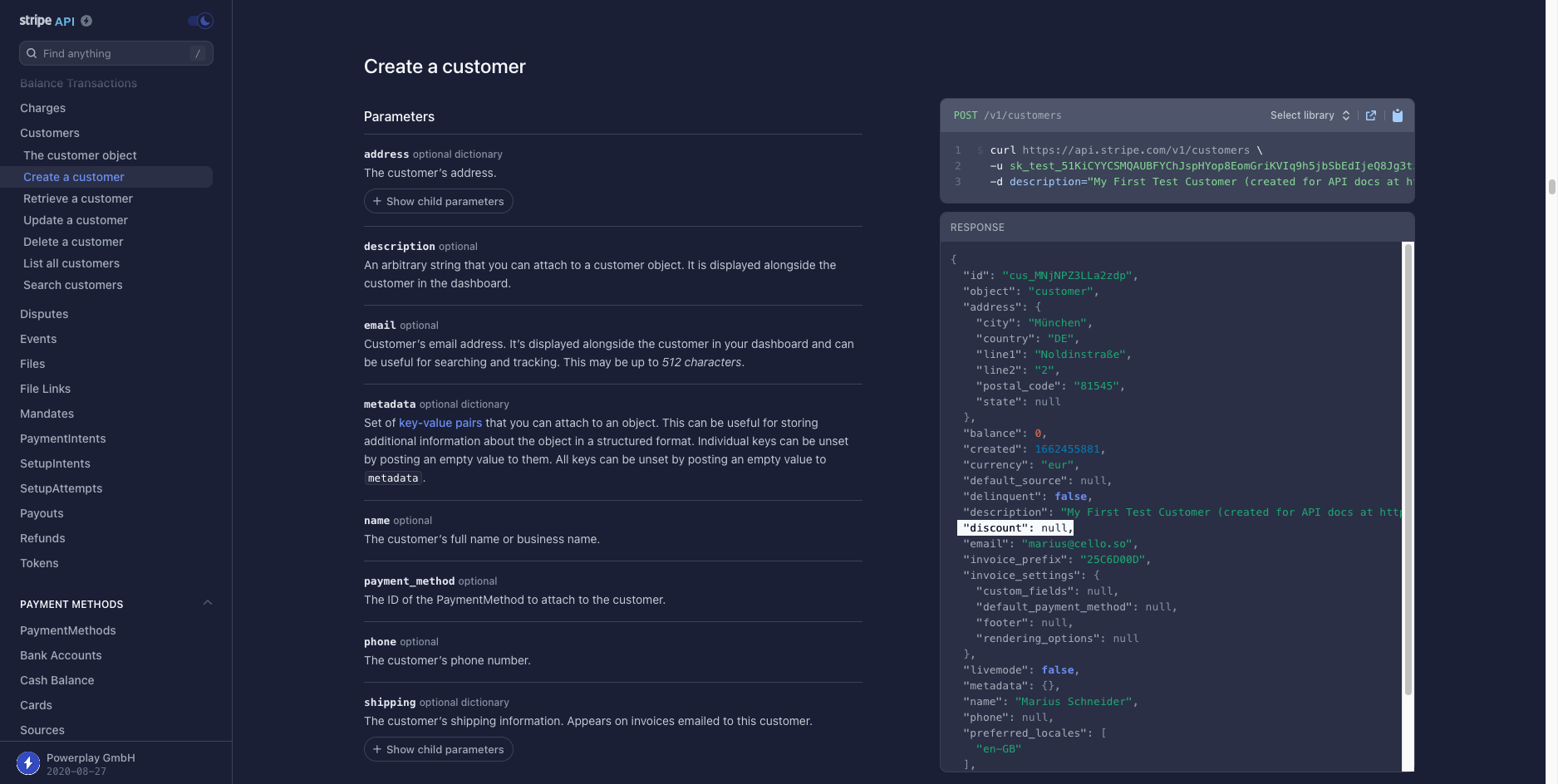Image resolution: width=1558 pixels, height=784 pixels.
Task: Click the payment_method parameter name
Action: pos(409,581)
